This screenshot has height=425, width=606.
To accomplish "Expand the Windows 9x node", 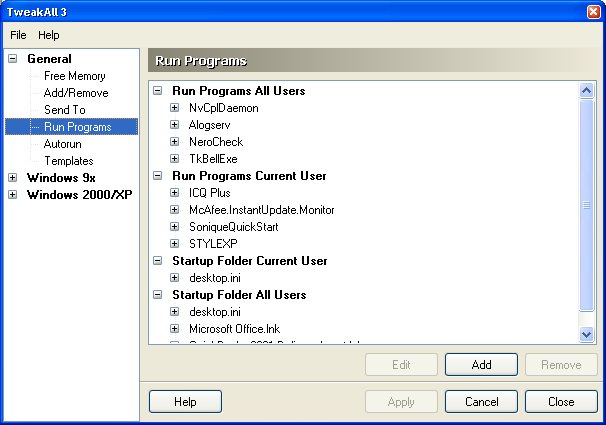I will coord(13,178).
